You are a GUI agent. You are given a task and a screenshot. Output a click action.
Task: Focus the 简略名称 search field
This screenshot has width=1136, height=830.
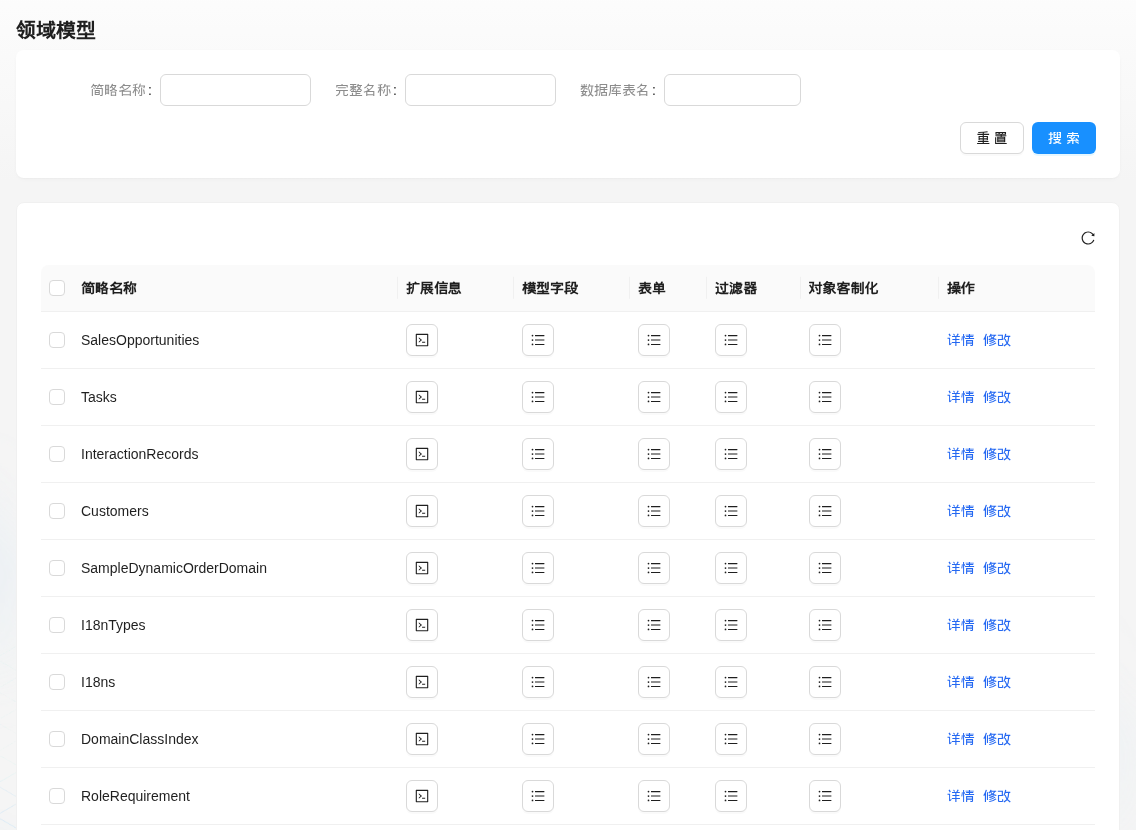click(235, 90)
